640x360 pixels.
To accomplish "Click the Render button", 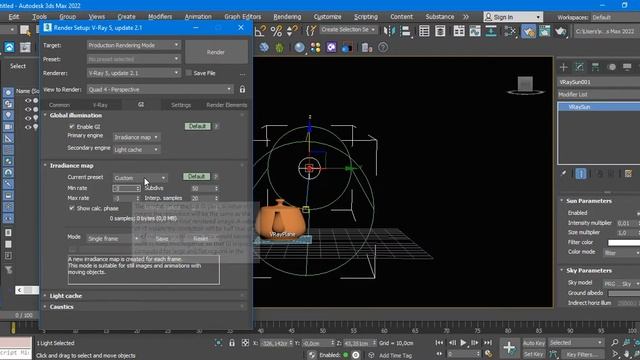I will click(x=216, y=52).
